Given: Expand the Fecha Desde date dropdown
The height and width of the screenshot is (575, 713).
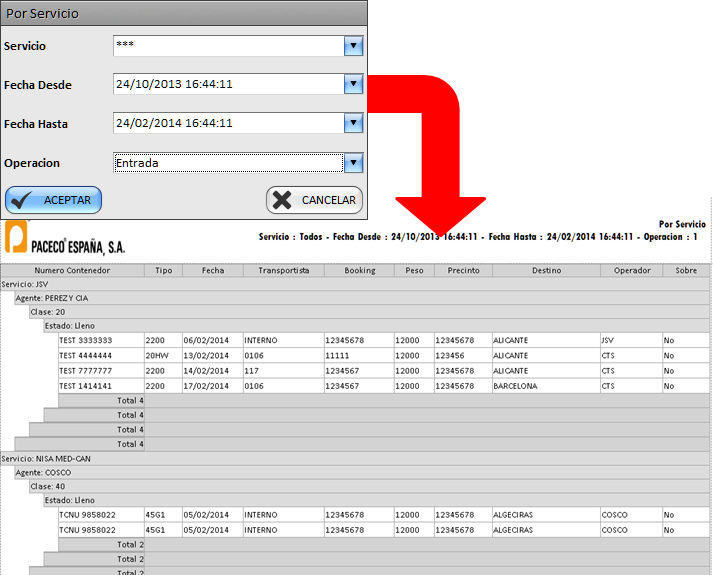Looking at the screenshot, I should click(x=352, y=85).
